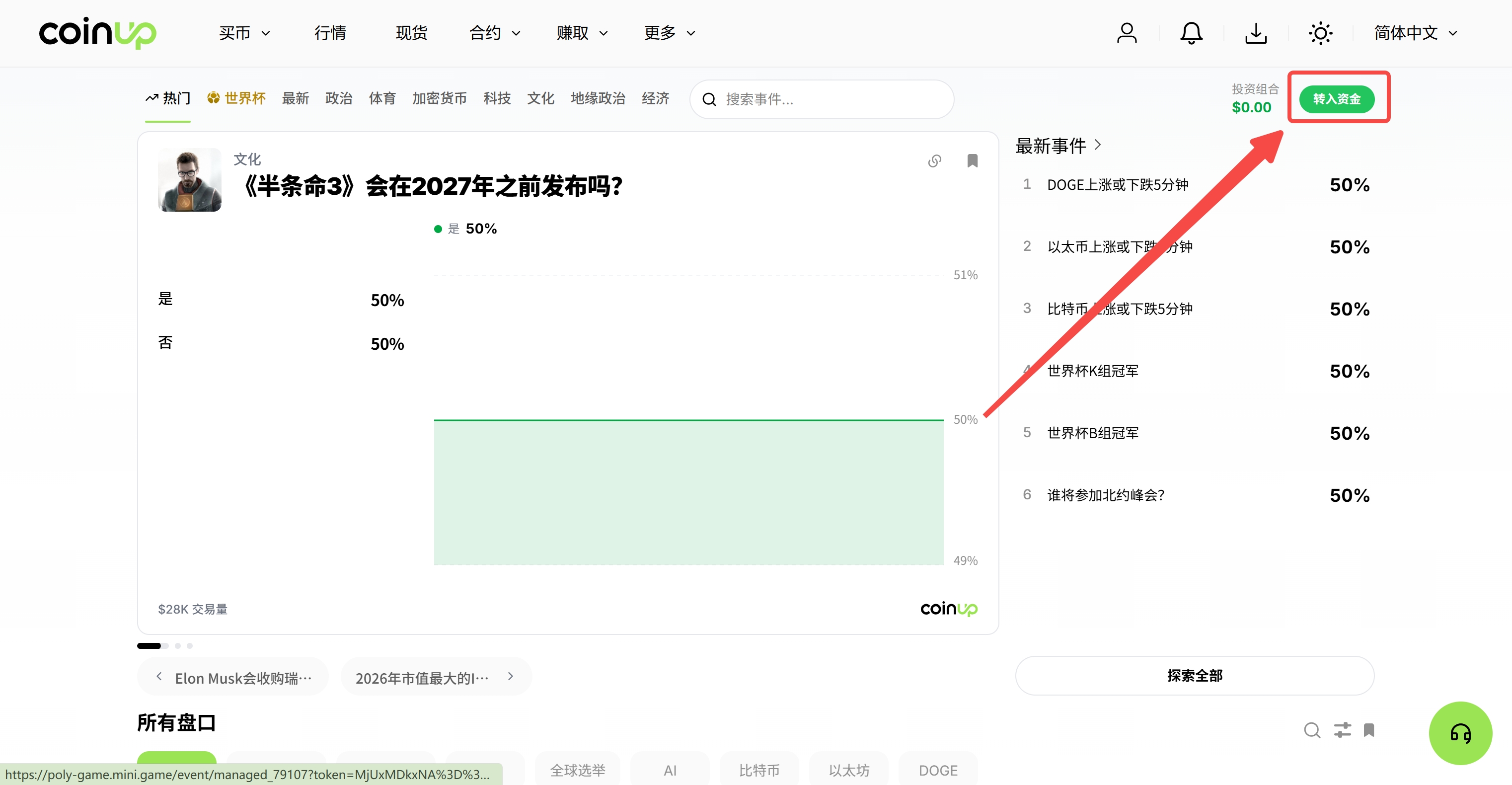Select the 科技 tab
Screen dimensions: 1512x785
pos(497,98)
